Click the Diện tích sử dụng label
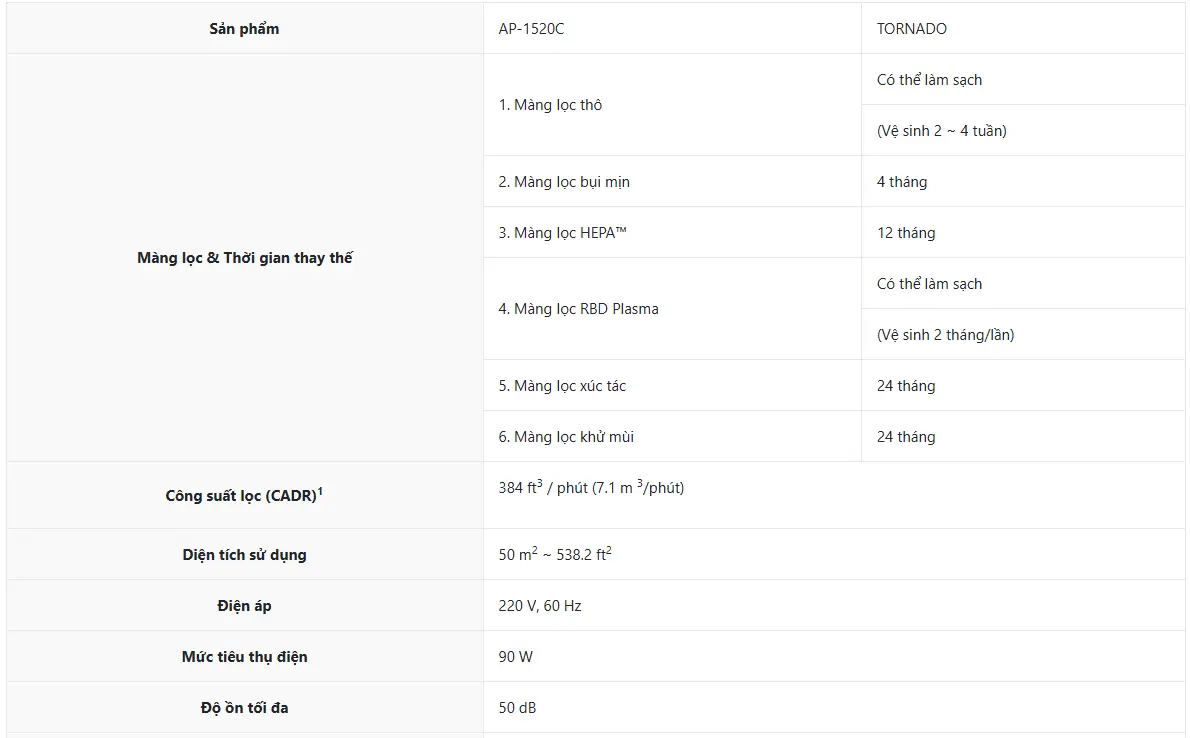This screenshot has height=738, width=1190. (x=244, y=554)
